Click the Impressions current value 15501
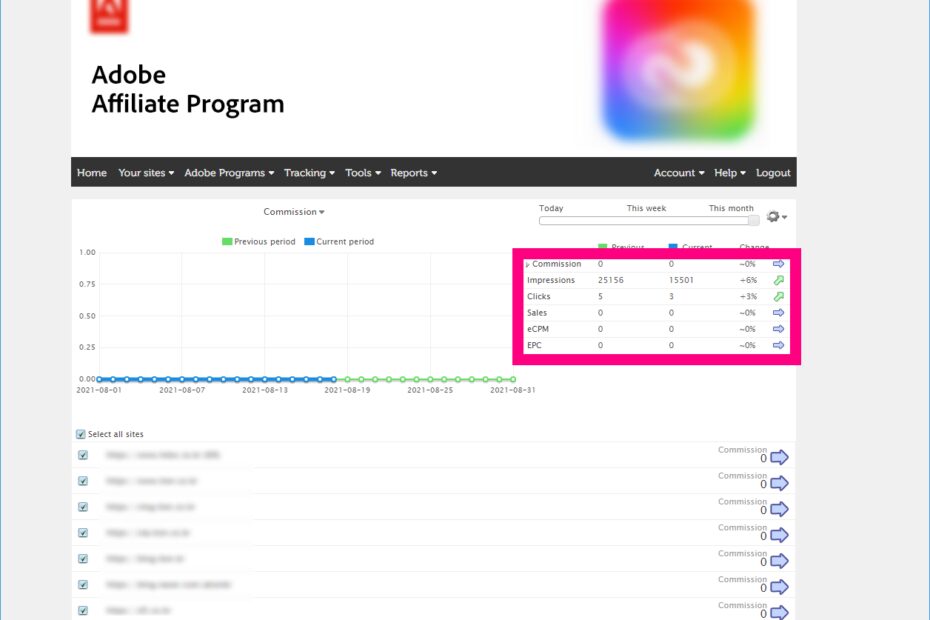The width and height of the screenshot is (930, 620). (681, 280)
